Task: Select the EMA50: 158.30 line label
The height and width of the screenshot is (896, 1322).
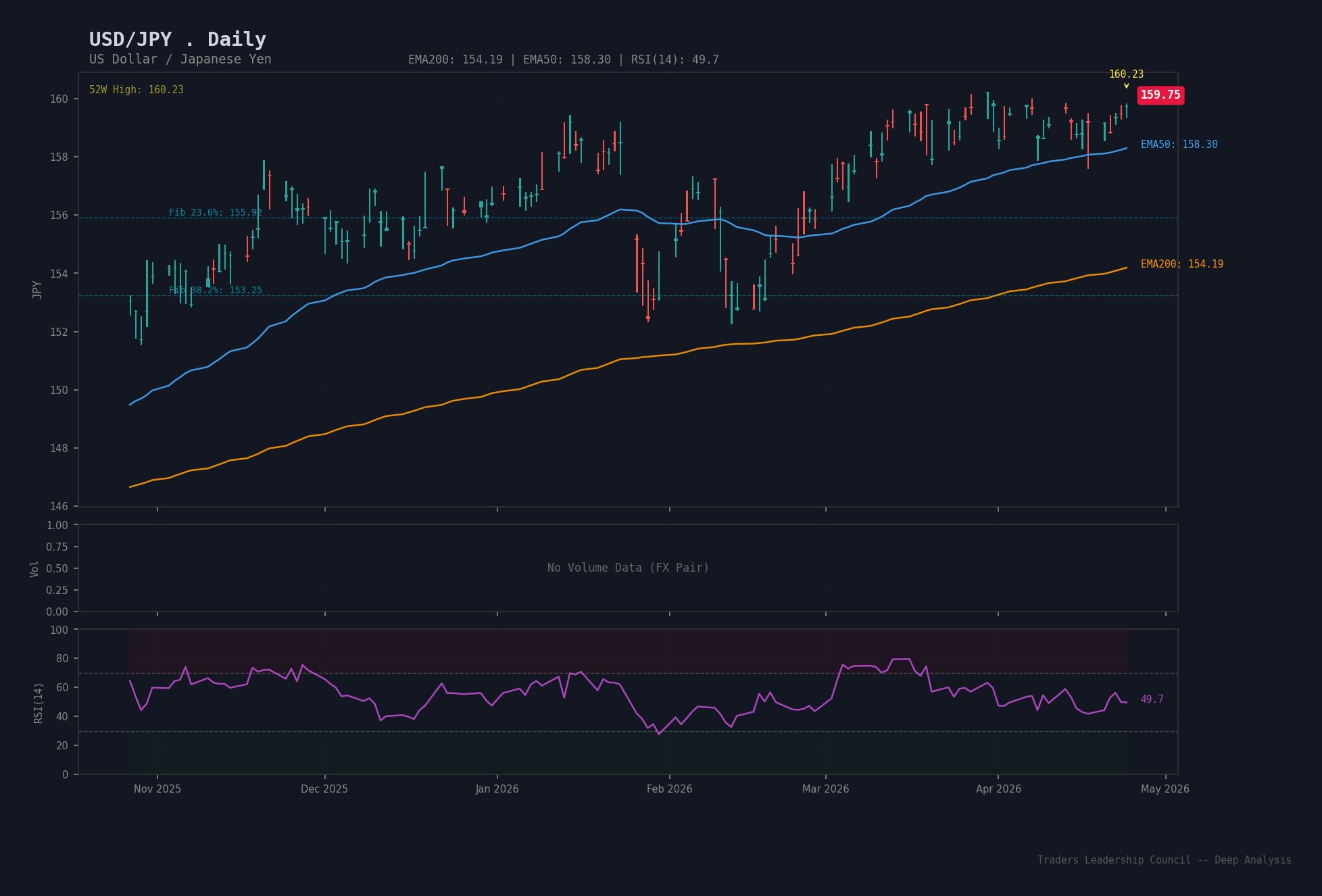Action: pyautogui.click(x=1178, y=144)
